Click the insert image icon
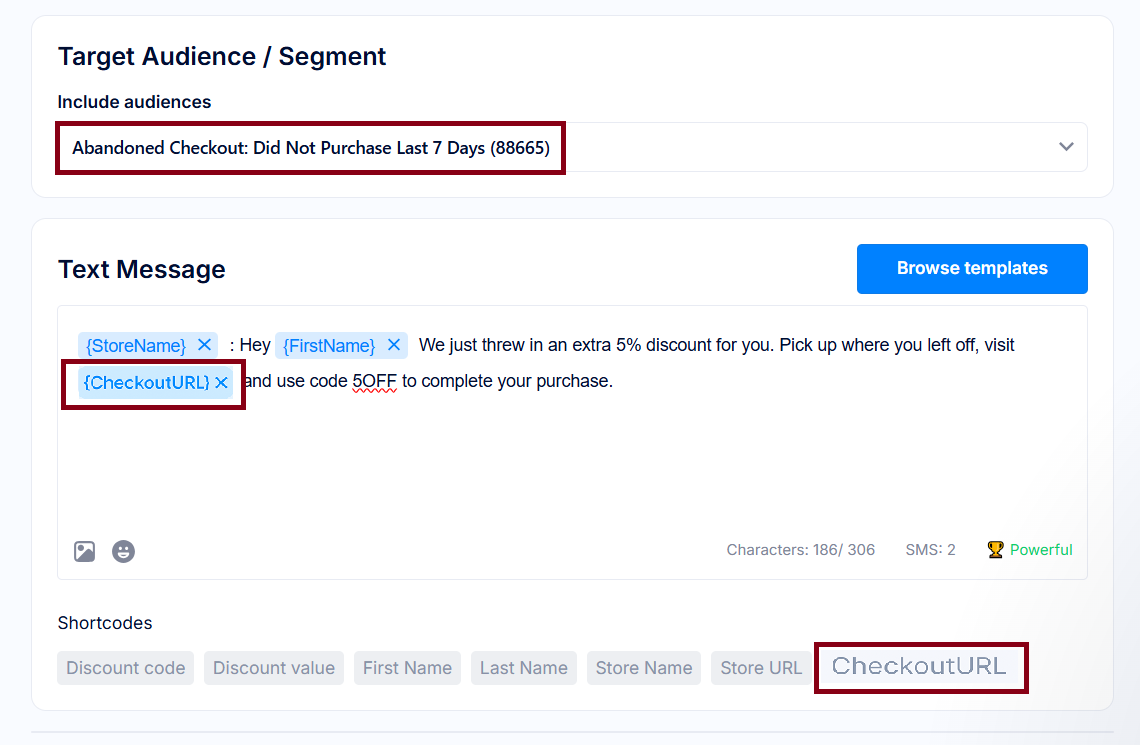Viewport: 1140px width, 745px height. pyautogui.click(x=84, y=552)
